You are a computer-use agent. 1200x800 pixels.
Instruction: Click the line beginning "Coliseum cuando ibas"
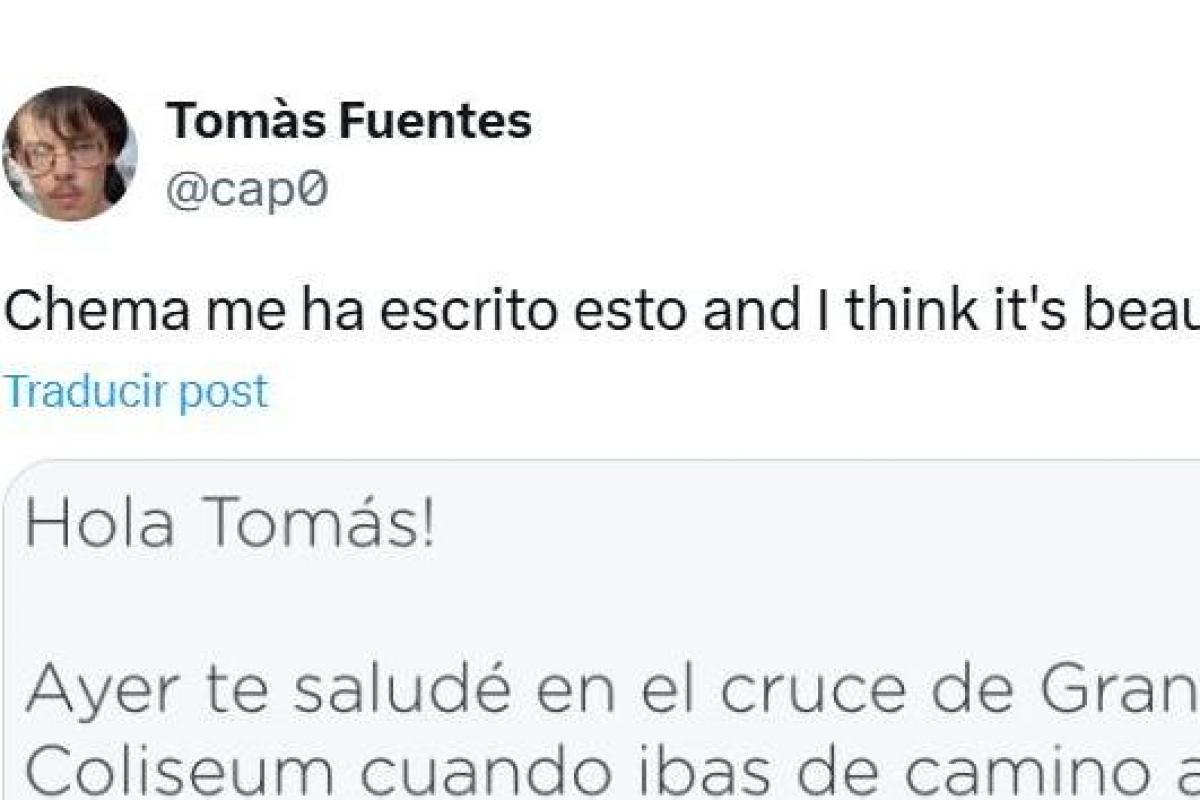[600, 770]
